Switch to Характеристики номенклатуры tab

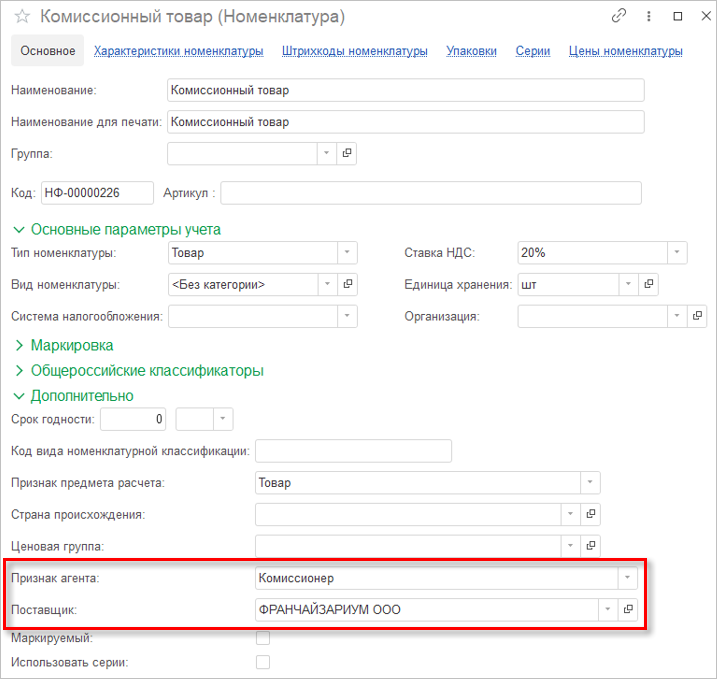tap(178, 51)
